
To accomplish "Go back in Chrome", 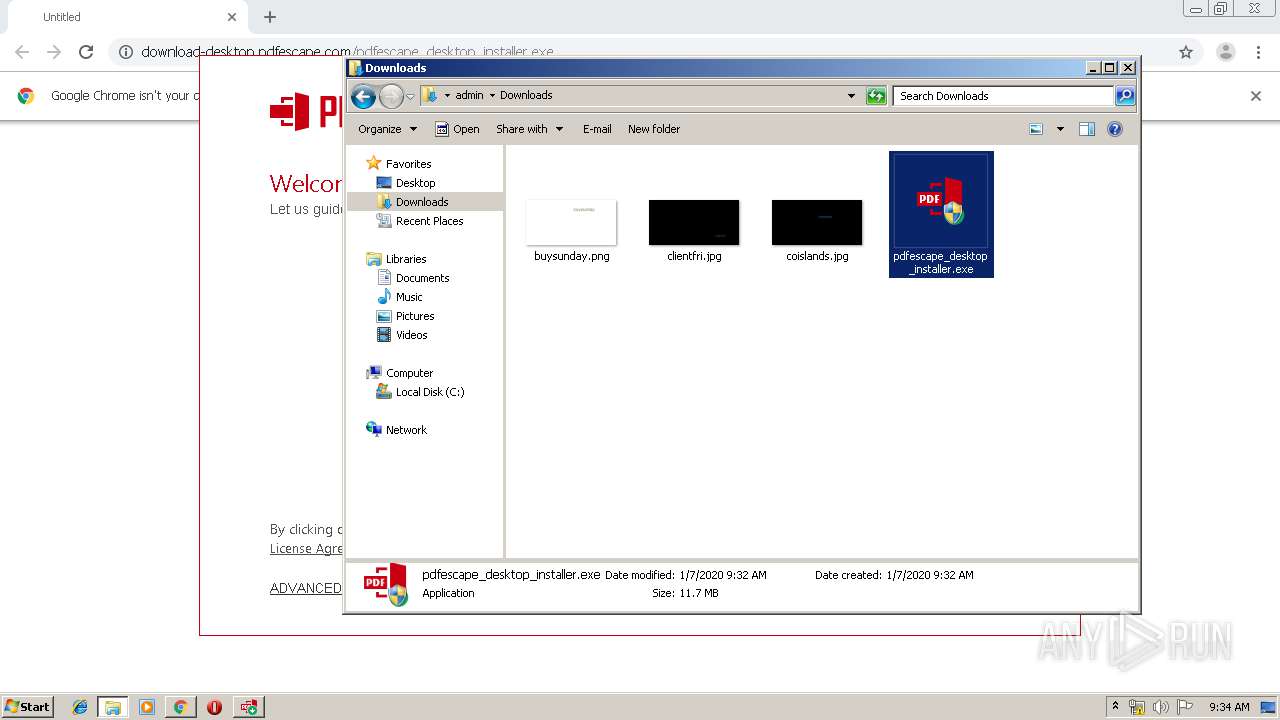I will (x=22, y=52).
